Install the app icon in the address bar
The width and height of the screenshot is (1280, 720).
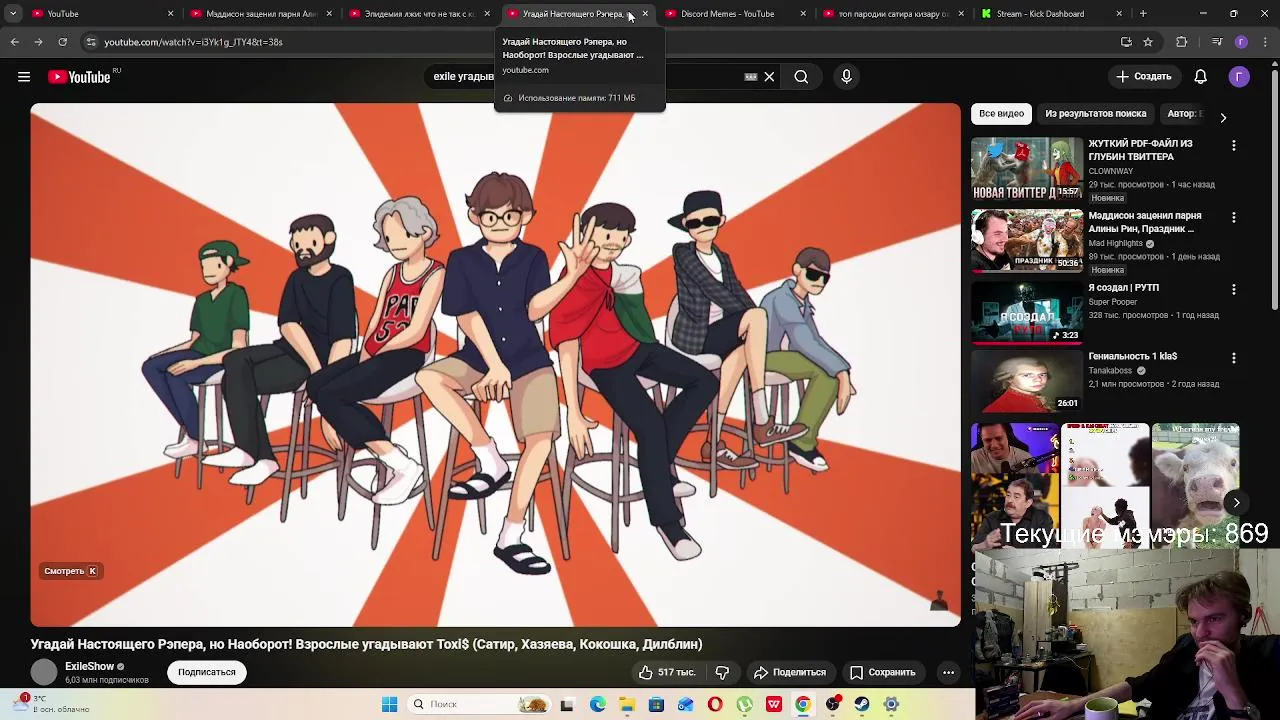[x=1126, y=42]
